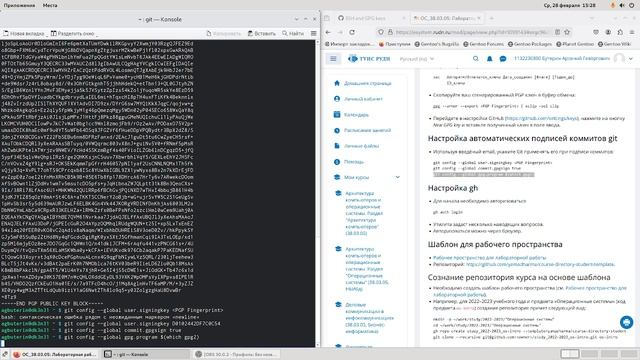Open Расписание занятий in sidebar
This screenshot has height=360, width=640.
point(362,130)
